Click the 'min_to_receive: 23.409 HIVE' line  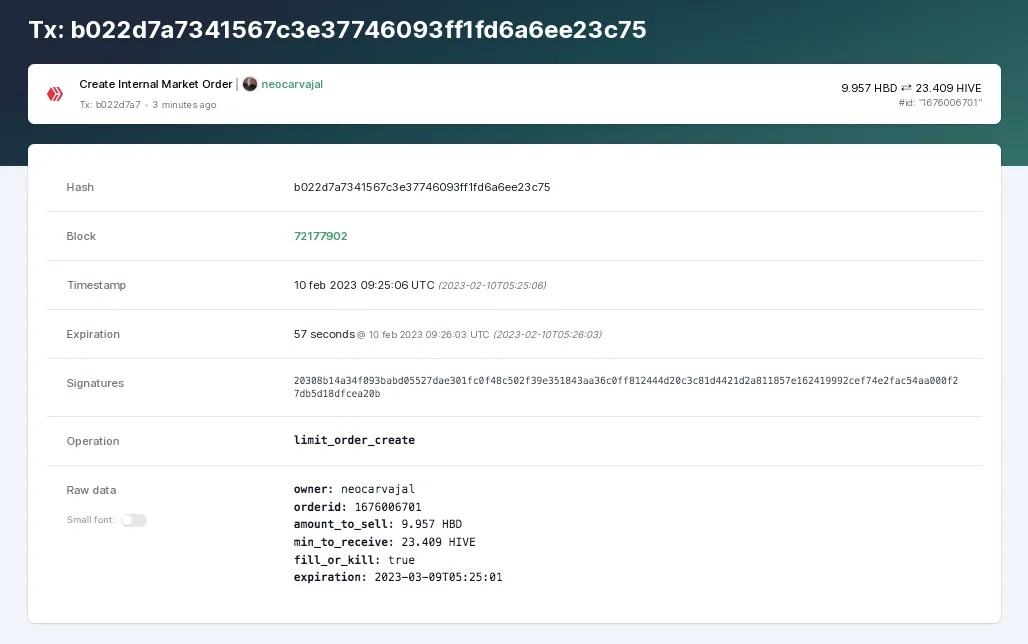384,542
